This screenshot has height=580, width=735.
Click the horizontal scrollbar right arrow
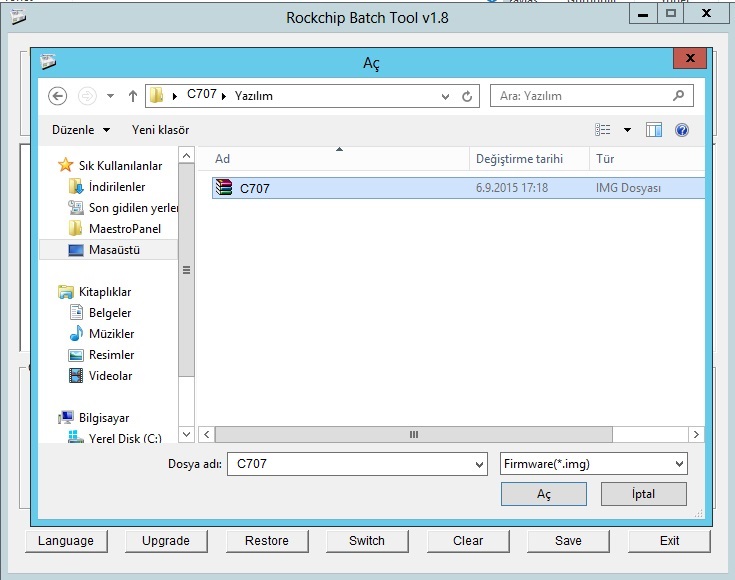696,434
